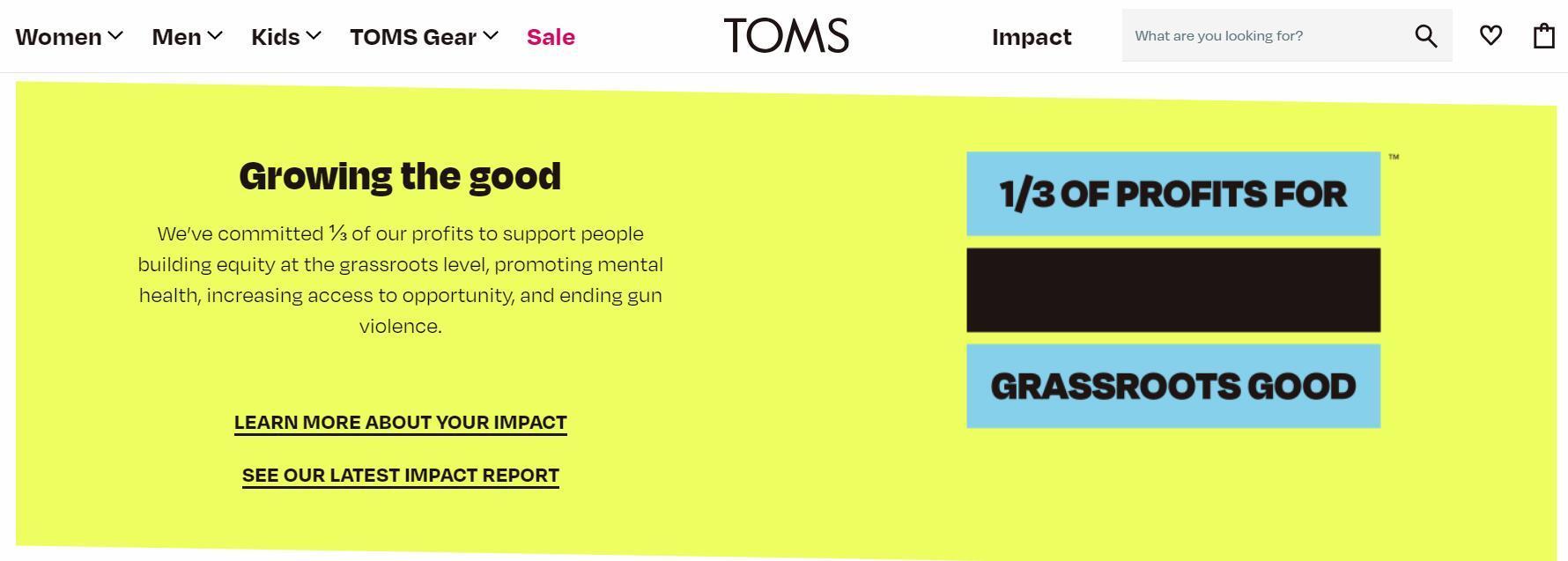Select the Impact menu item
Image resolution: width=1568 pixels, height=561 pixels.
(x=1032, y=37)
